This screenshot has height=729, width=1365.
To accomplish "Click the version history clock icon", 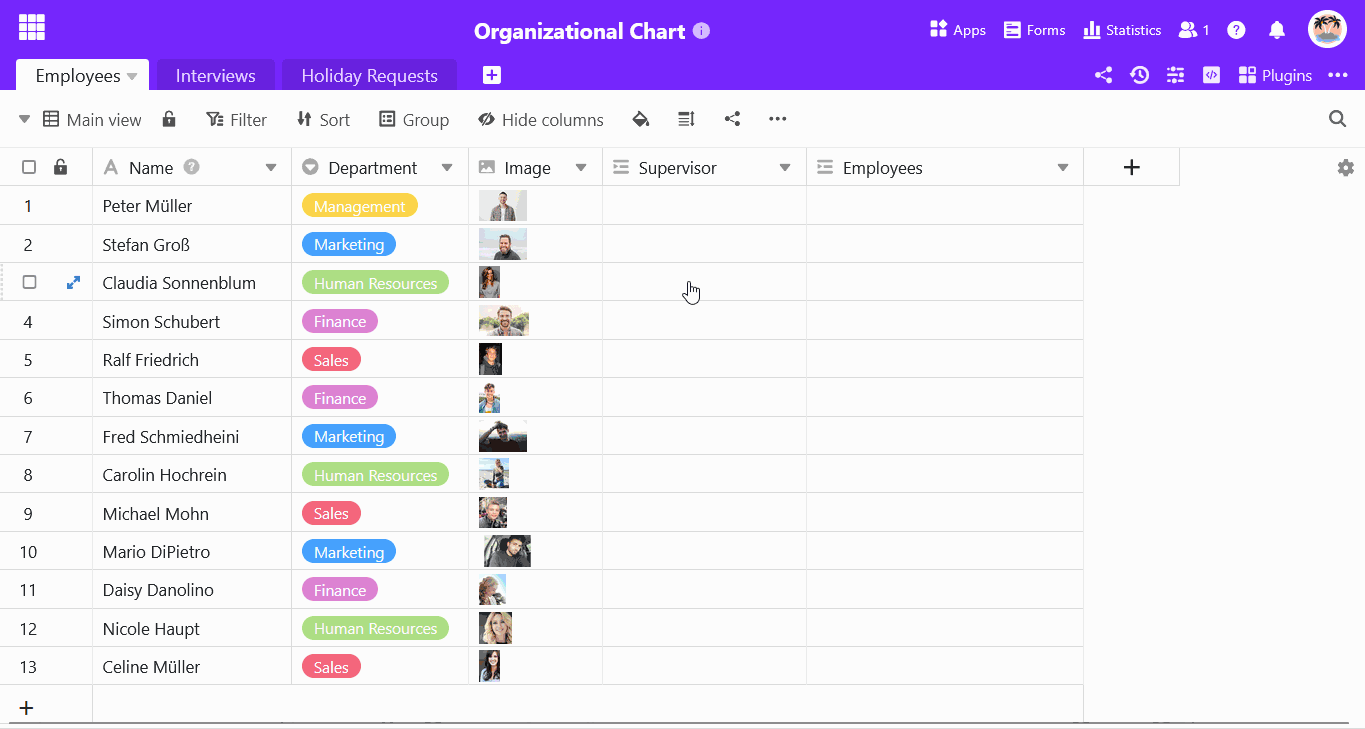I will [1139, 75].
